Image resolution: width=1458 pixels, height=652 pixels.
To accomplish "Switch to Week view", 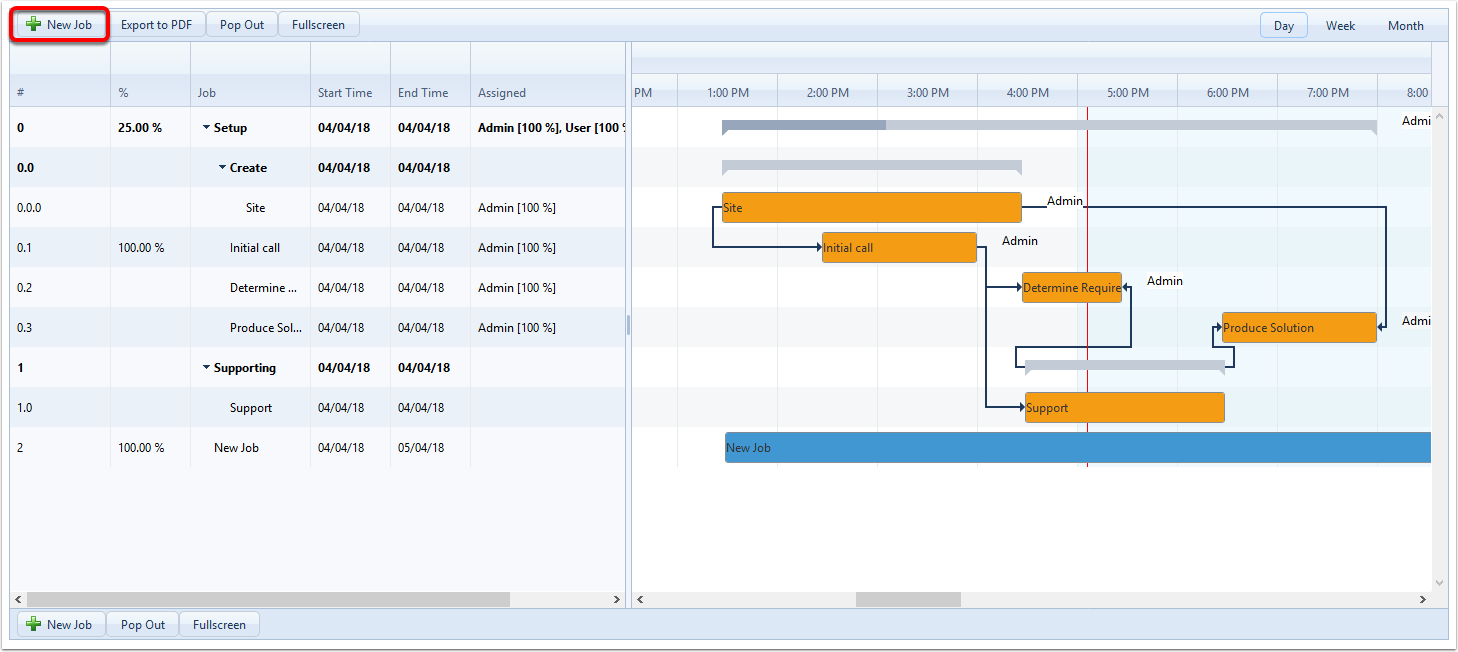I will [x=1340, y=26].
